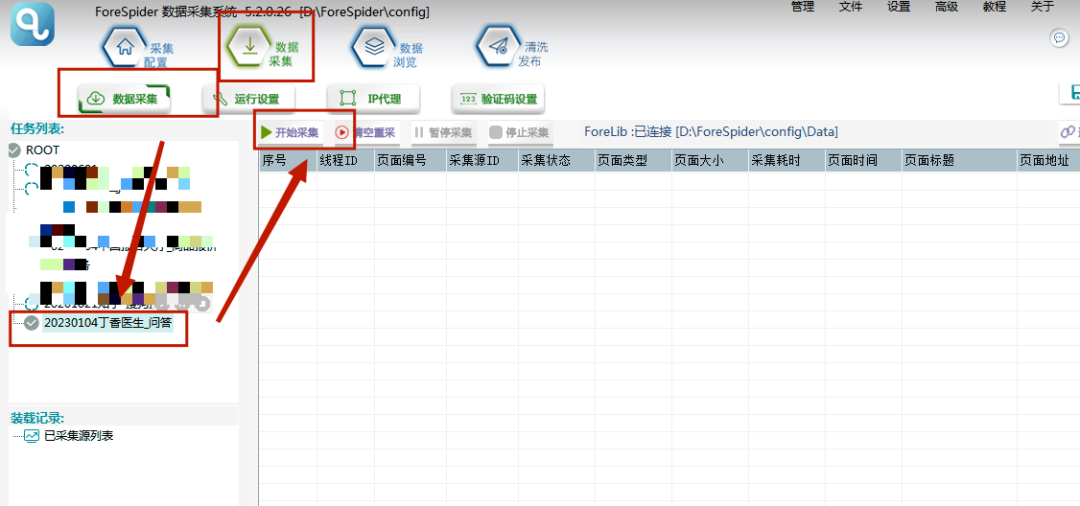Open the 采集配置 home section
1080x506 pixels.
138,48
